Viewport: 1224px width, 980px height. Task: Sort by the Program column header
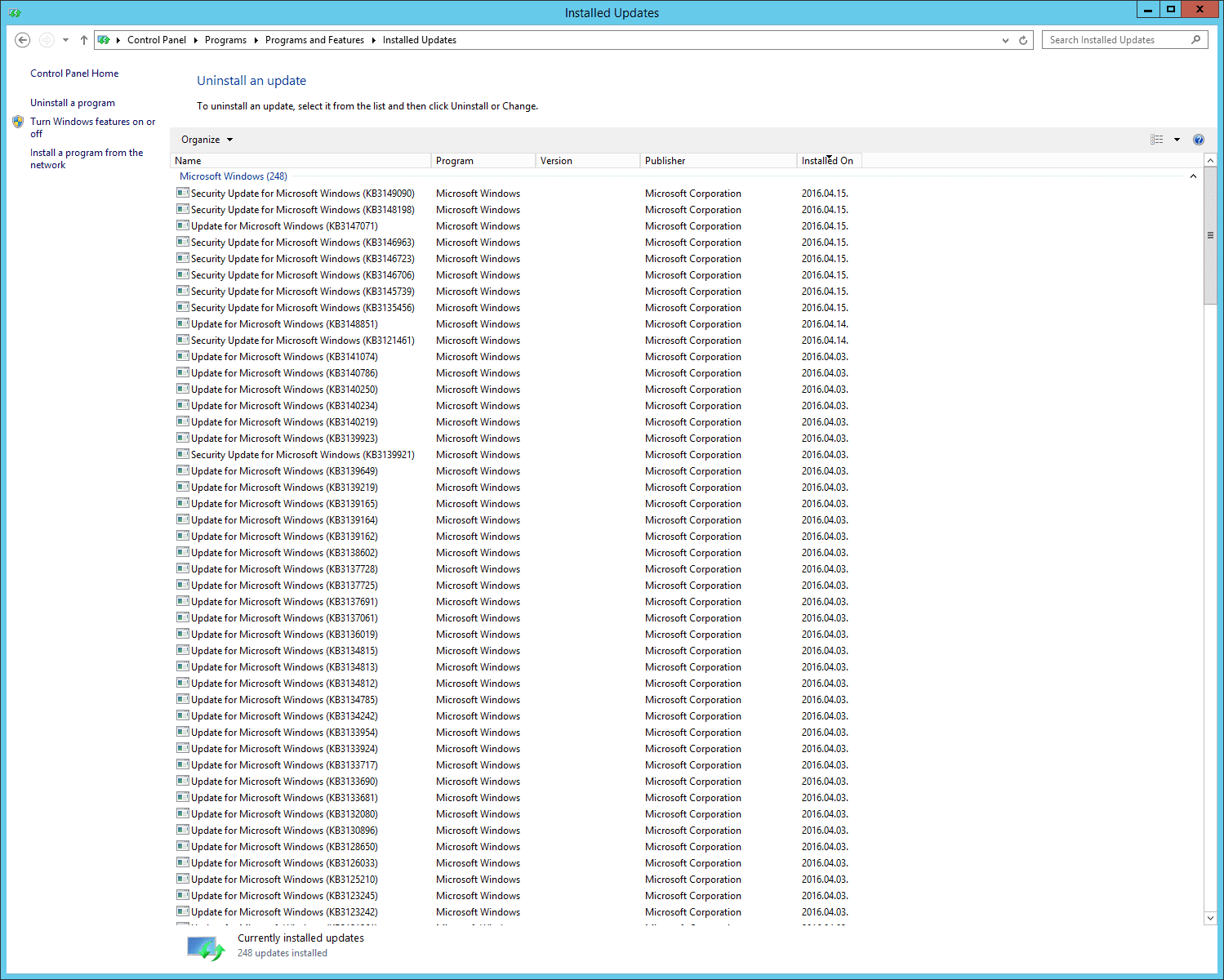483,161
